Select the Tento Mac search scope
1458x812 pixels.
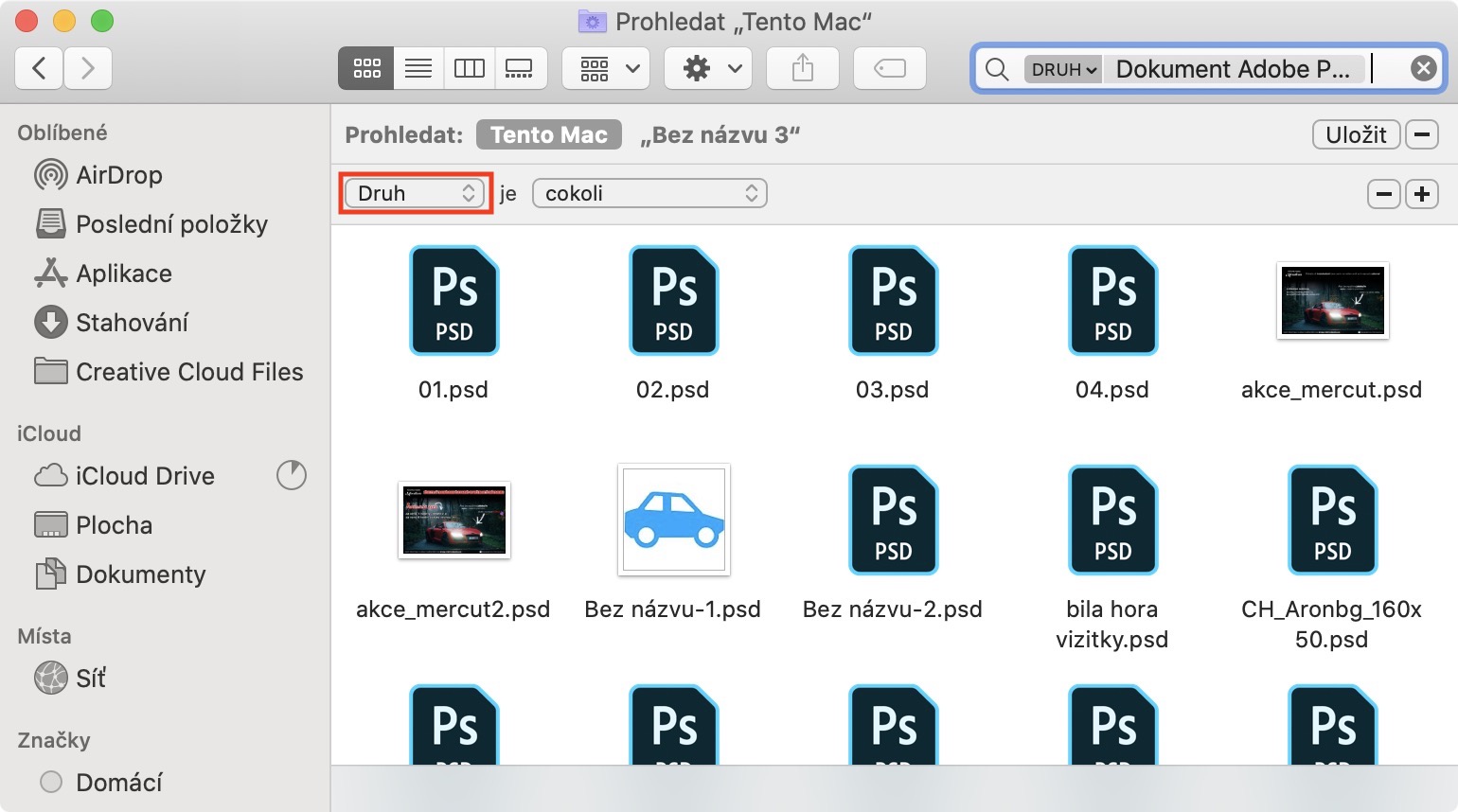pyautogui.click(x=548, y=134)
